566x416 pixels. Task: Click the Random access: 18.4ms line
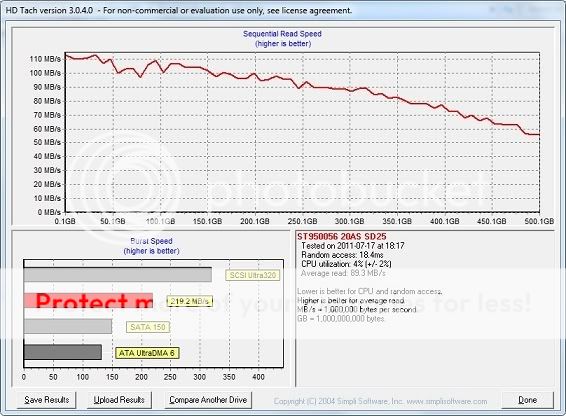click(342, 255)
